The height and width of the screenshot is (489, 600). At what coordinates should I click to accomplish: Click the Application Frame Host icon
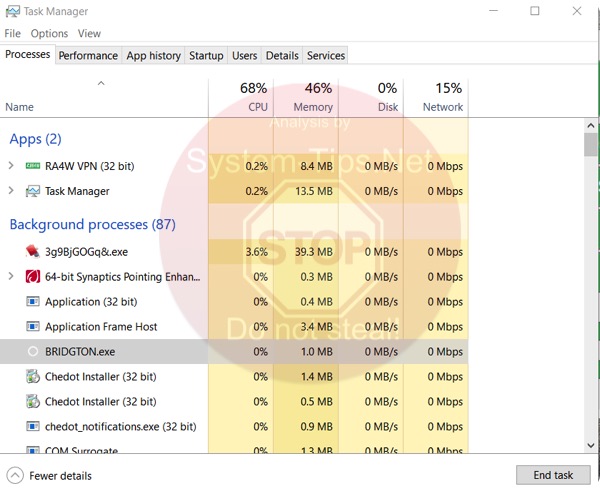33,327
